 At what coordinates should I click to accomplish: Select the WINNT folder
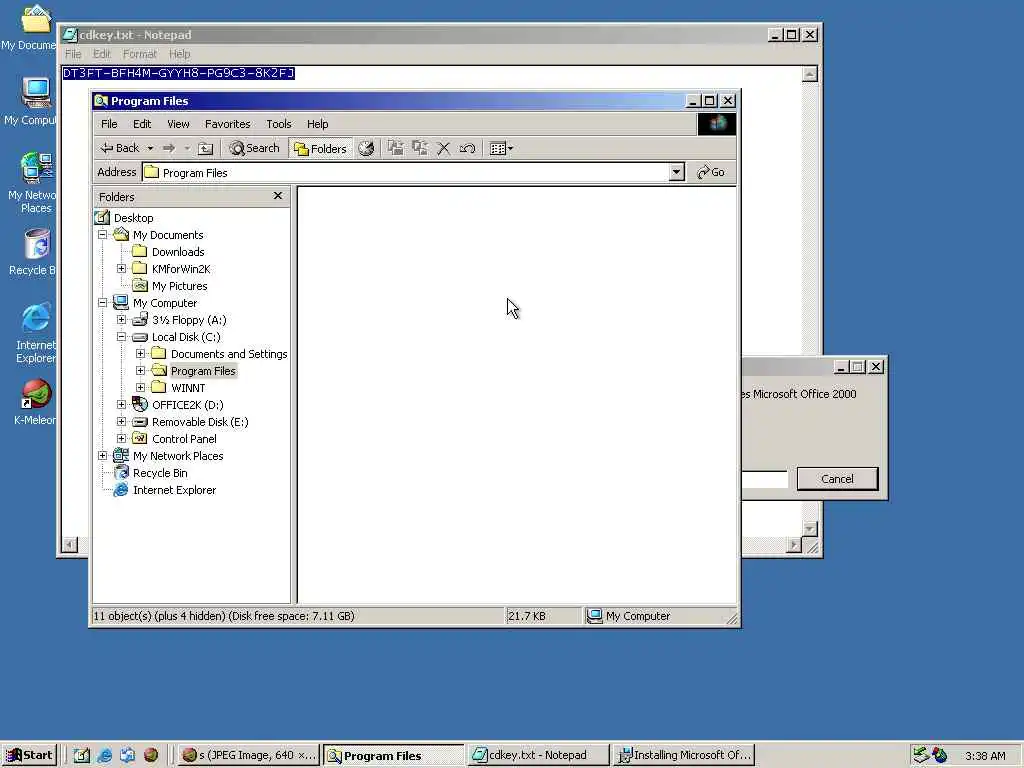coord(187,388)
